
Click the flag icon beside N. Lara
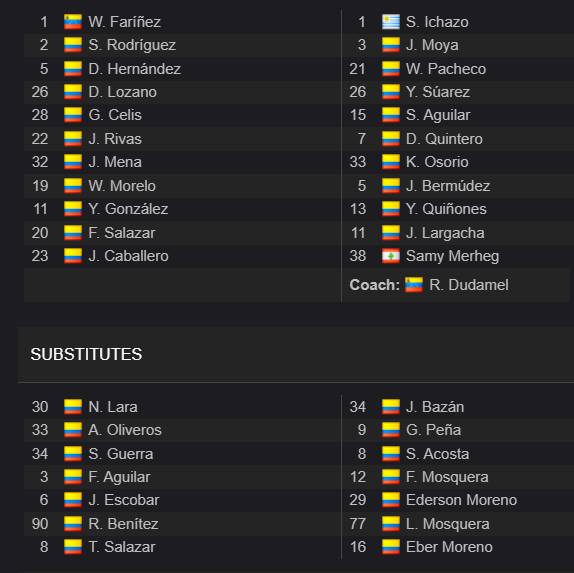(x=73, y=407)
